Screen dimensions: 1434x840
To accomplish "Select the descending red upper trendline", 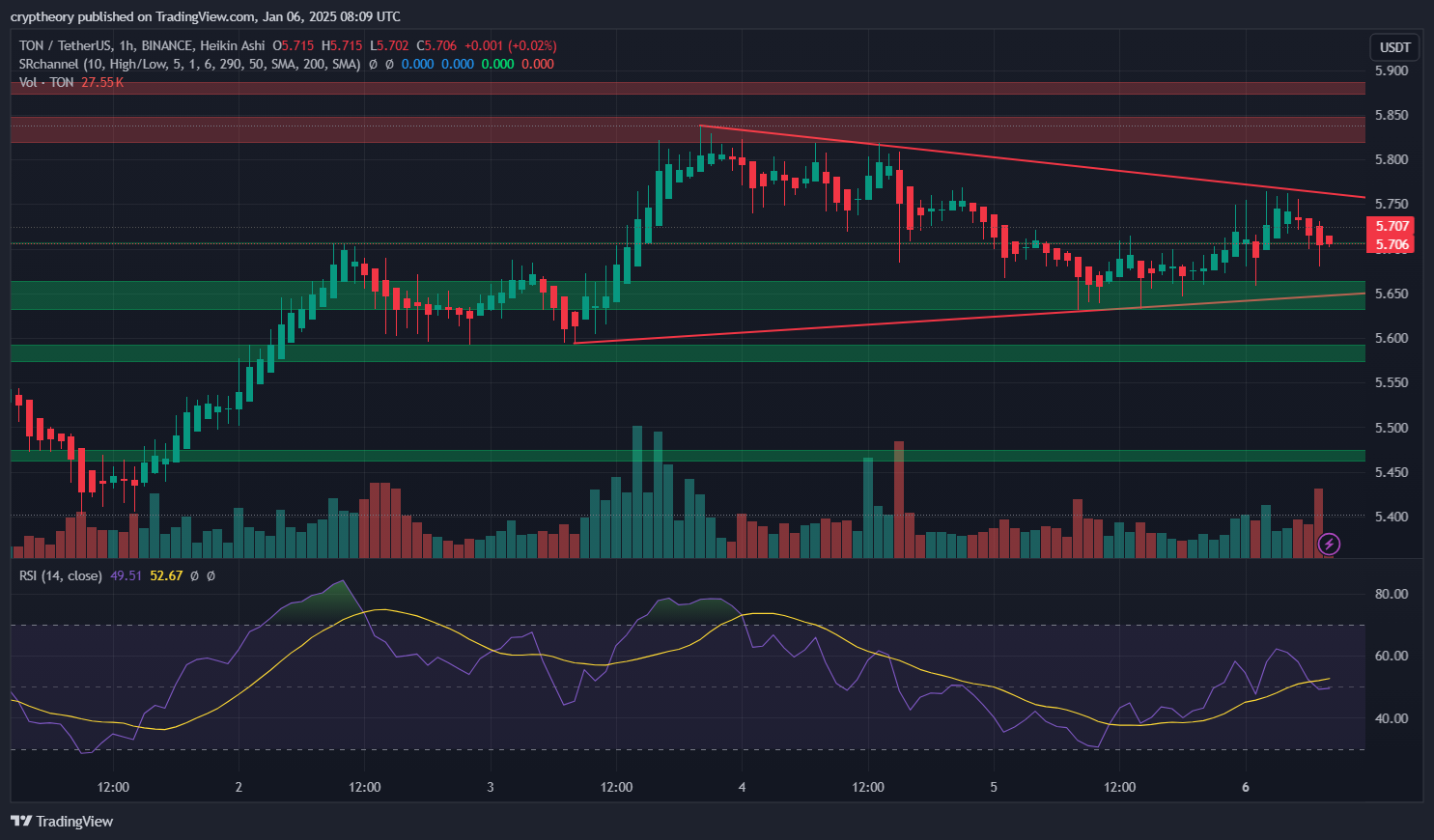I will [x=1032, y=161].
